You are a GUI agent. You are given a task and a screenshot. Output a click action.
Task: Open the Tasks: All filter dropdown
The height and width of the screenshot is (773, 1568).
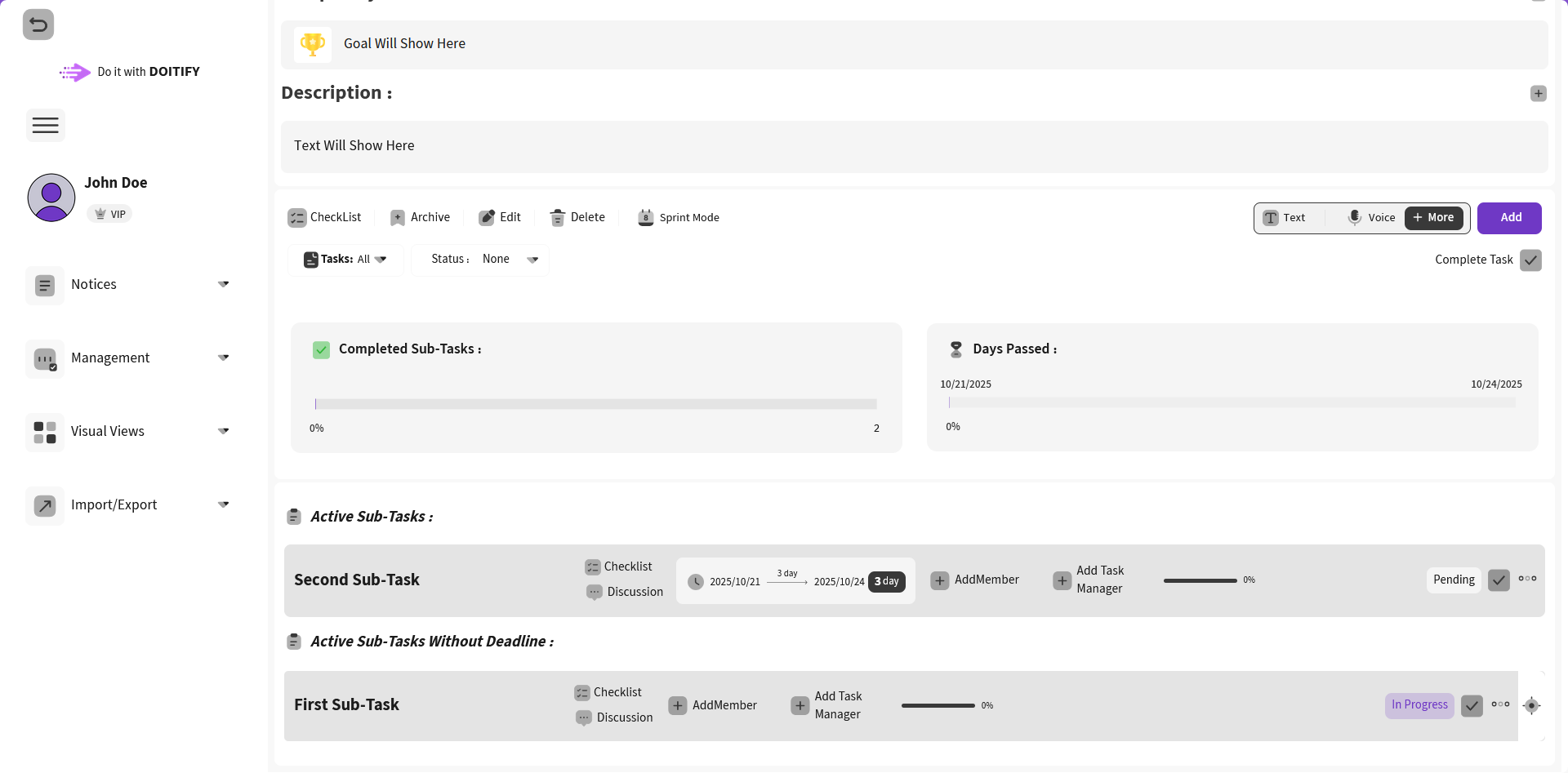(x=345, y=260)
